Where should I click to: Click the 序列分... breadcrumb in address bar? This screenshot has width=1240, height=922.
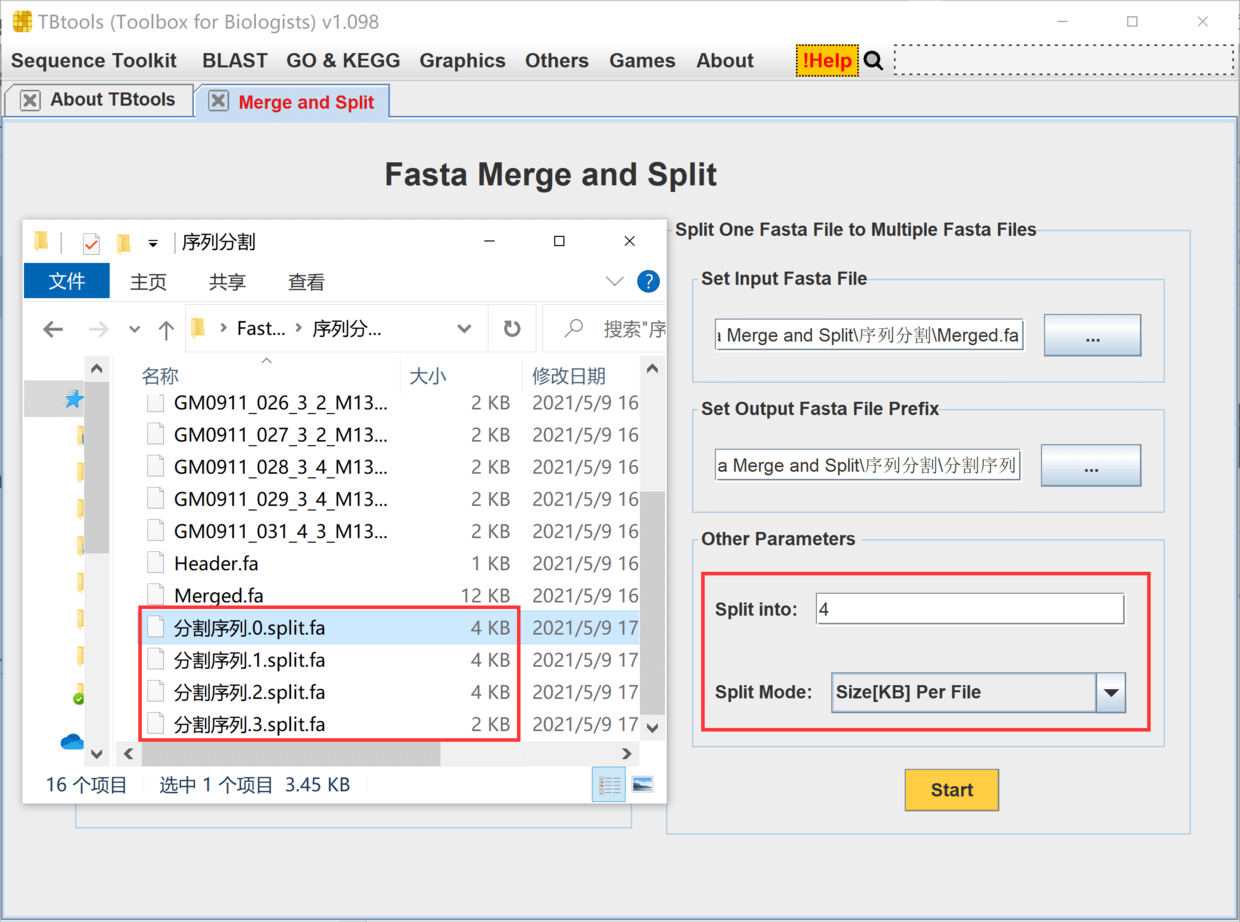pos(346,329)
